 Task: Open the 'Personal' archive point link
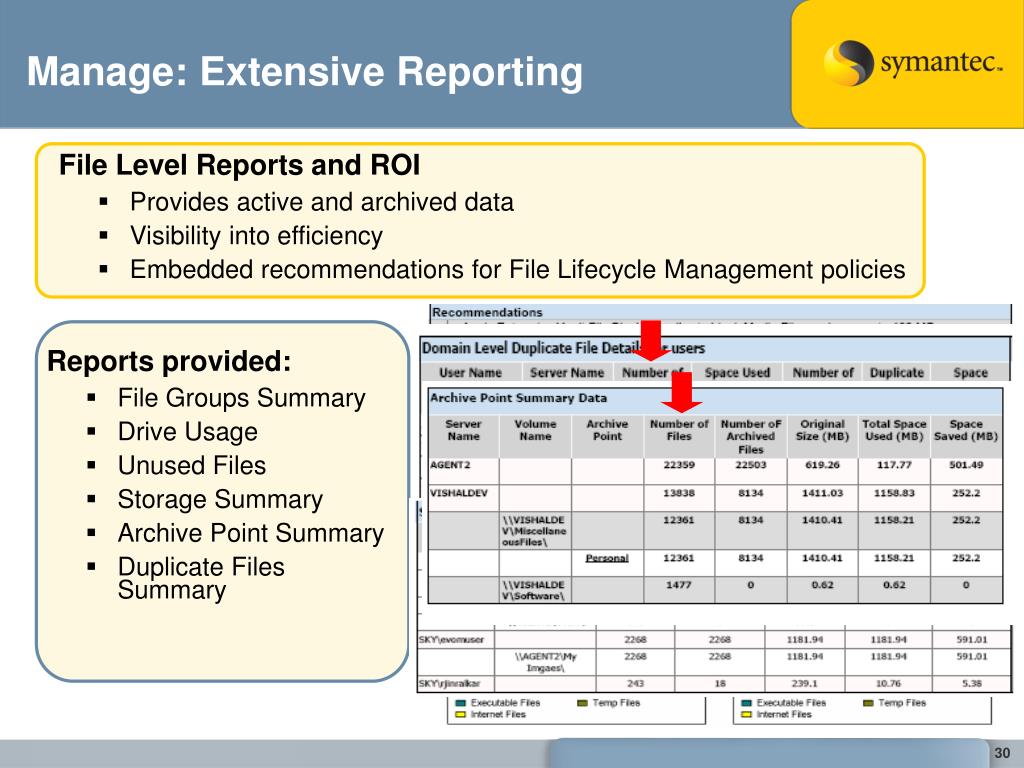point(607,558)
